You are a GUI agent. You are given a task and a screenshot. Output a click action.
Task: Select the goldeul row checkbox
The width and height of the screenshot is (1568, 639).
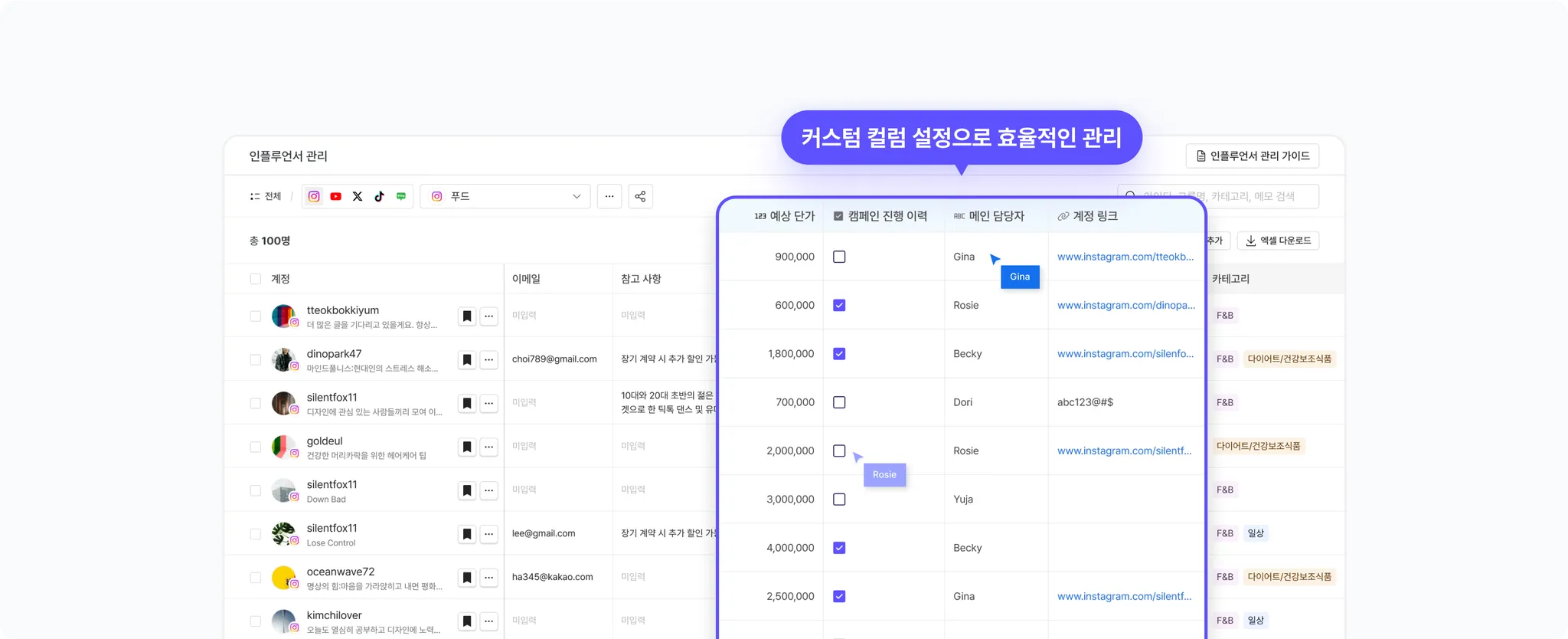point(256,447)
